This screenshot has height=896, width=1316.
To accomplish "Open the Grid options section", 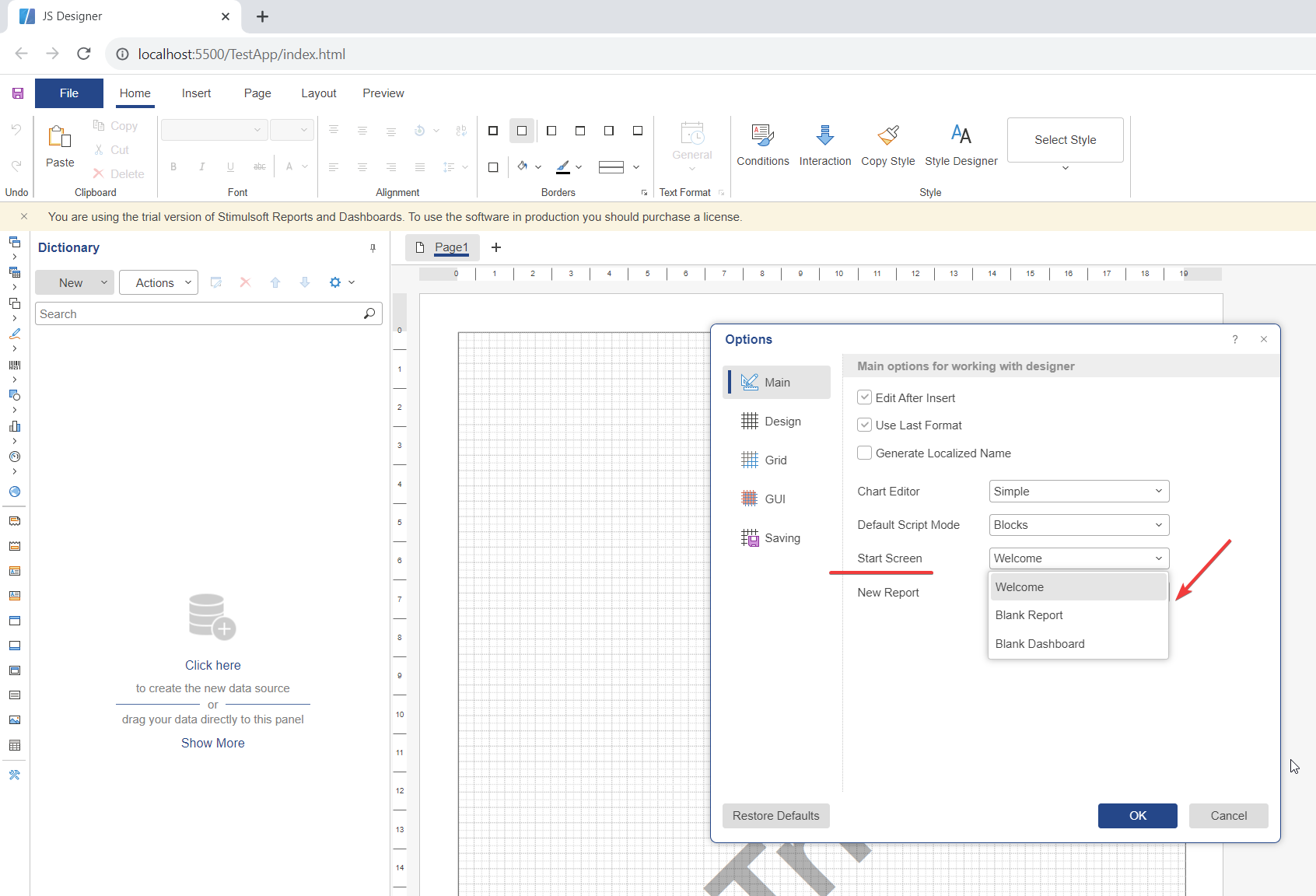I will [777, 460].
